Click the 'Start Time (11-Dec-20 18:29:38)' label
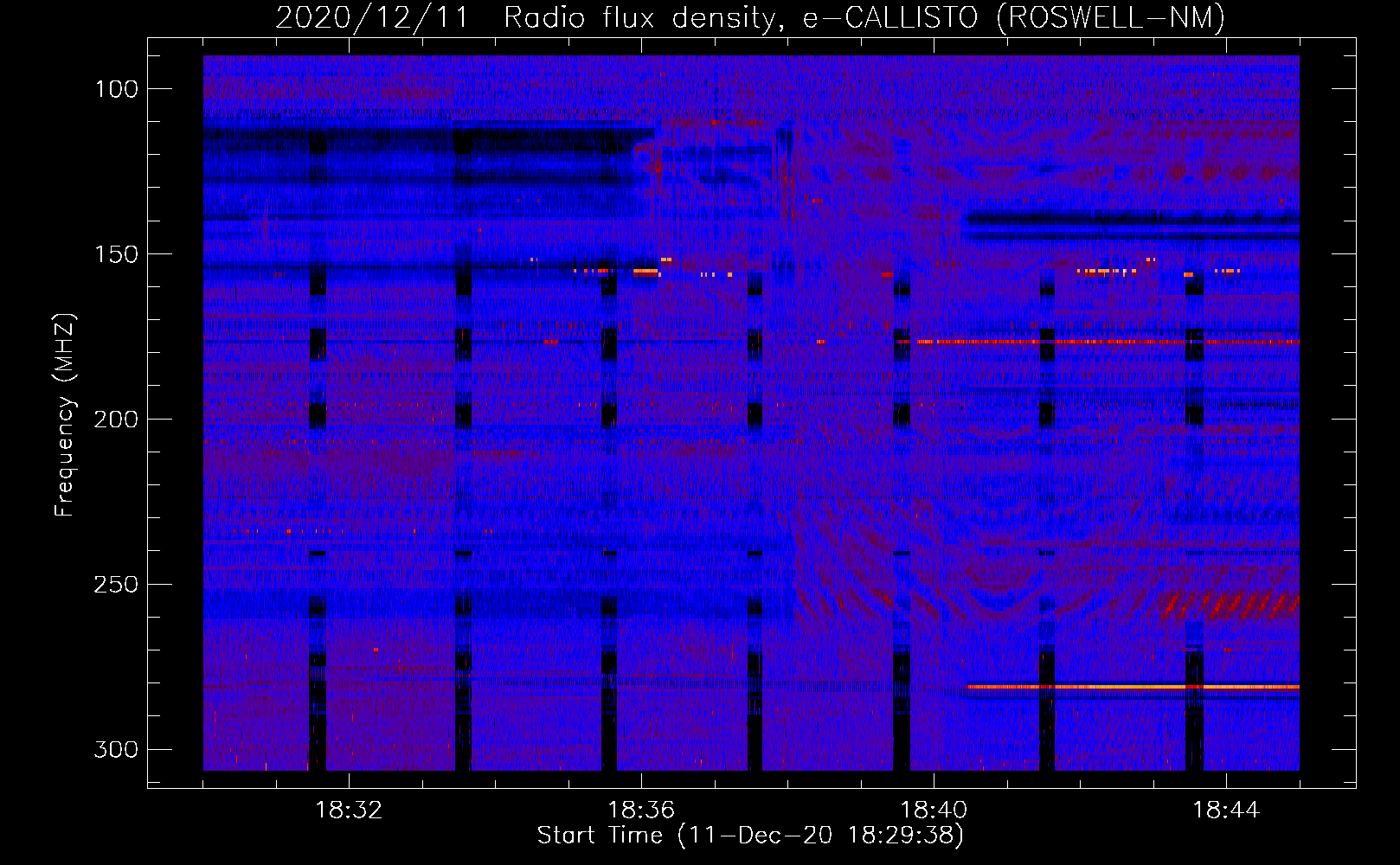 [x=750, y=836]
